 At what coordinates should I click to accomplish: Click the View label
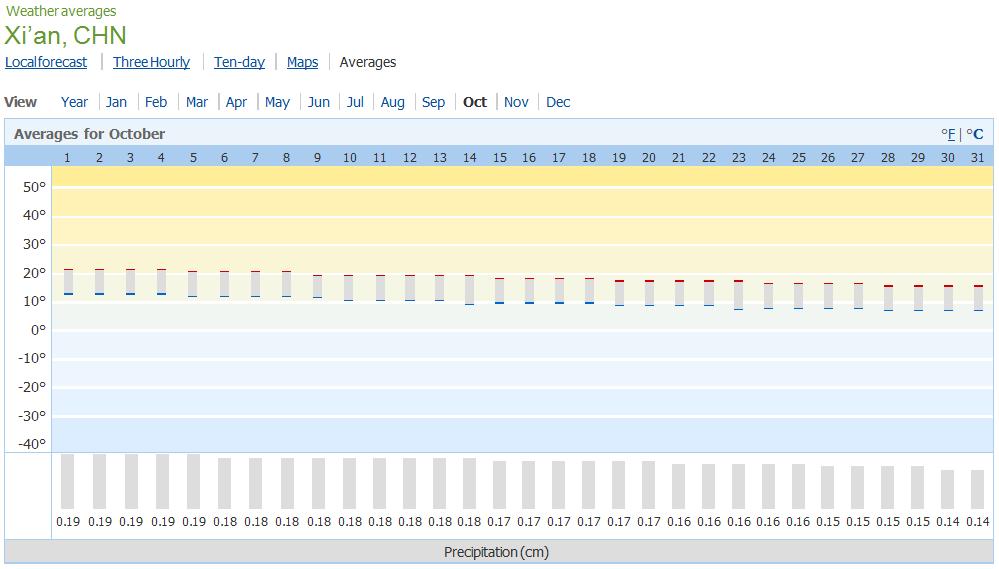pos(20,102)
